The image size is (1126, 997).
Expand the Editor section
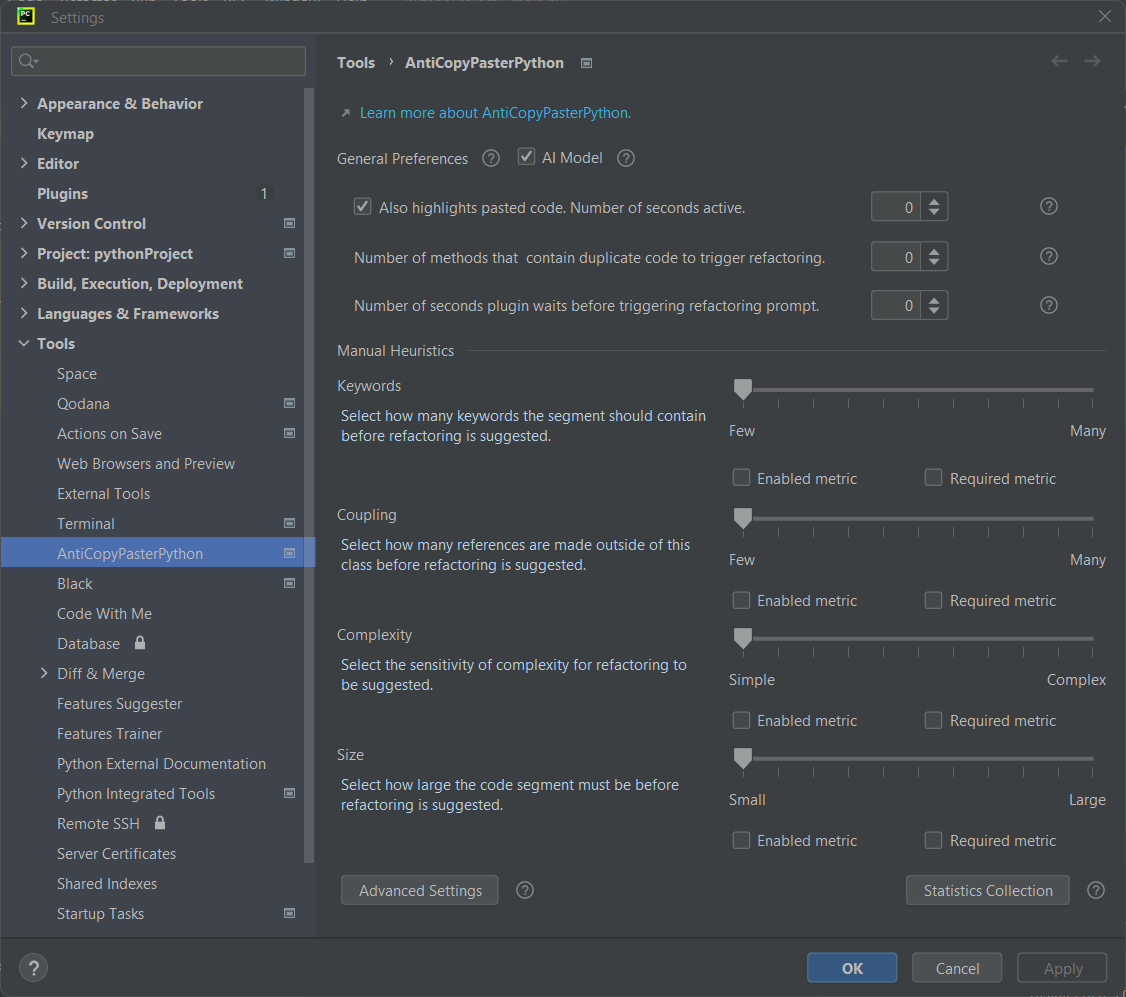pos(24,163)
